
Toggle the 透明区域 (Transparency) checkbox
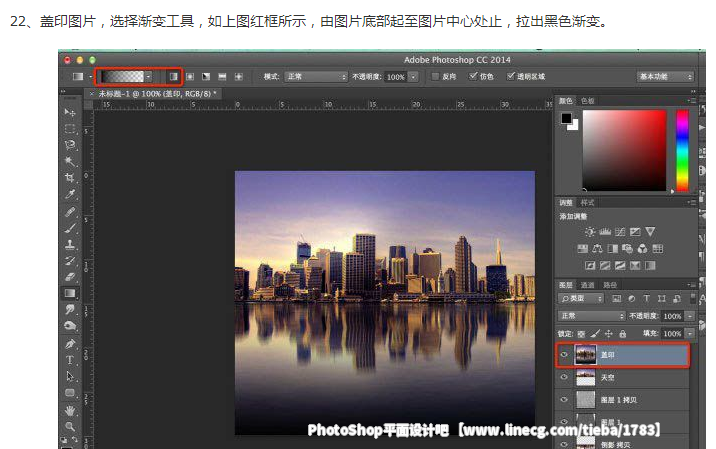pyautogui.click(x=511, y=76)
